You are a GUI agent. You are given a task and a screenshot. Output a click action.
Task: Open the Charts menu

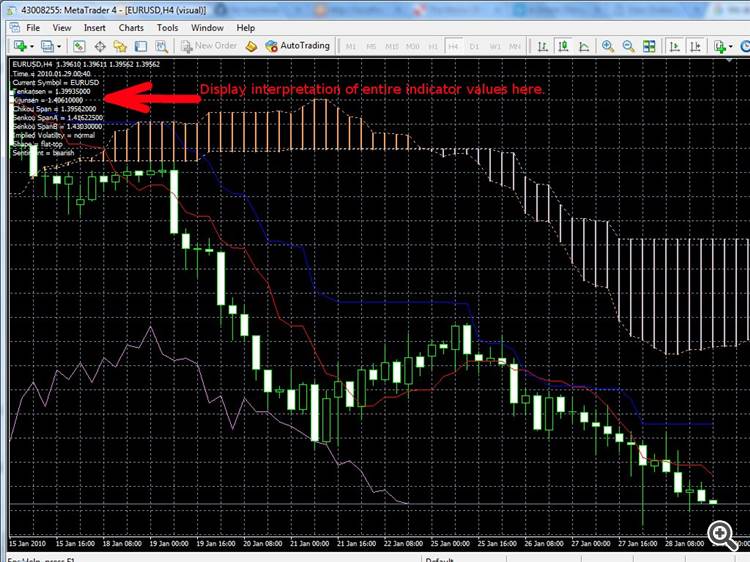point(131,28)
